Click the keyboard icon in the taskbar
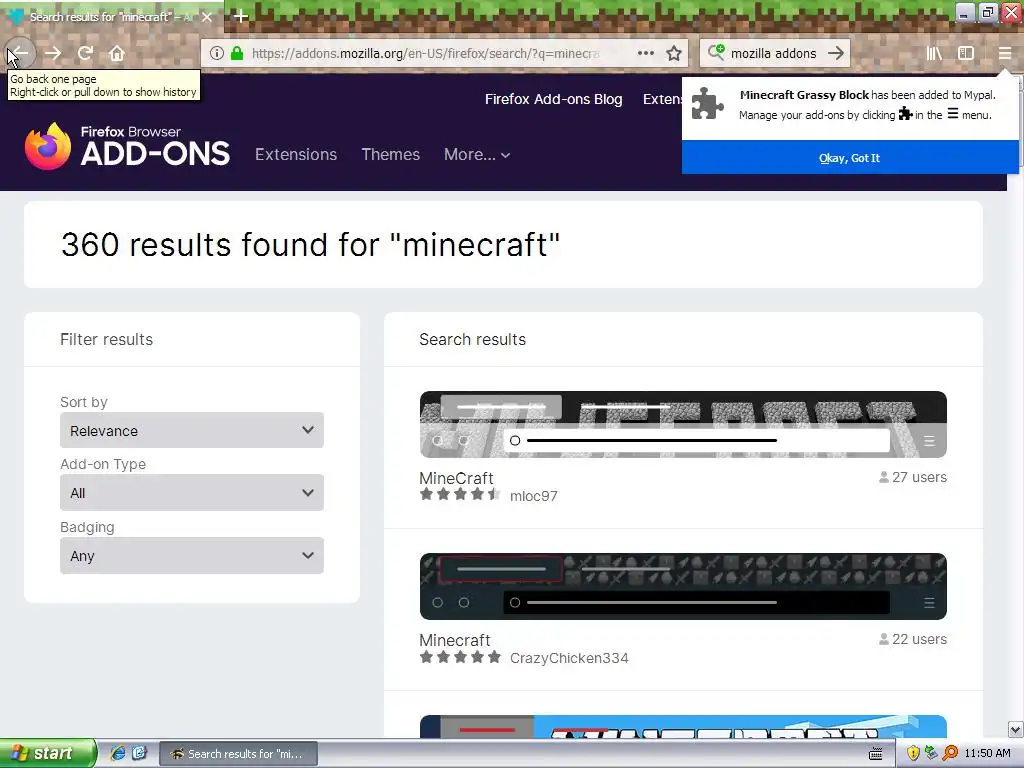The height and width of the screenshot is (768, 1024). point(876,754)
